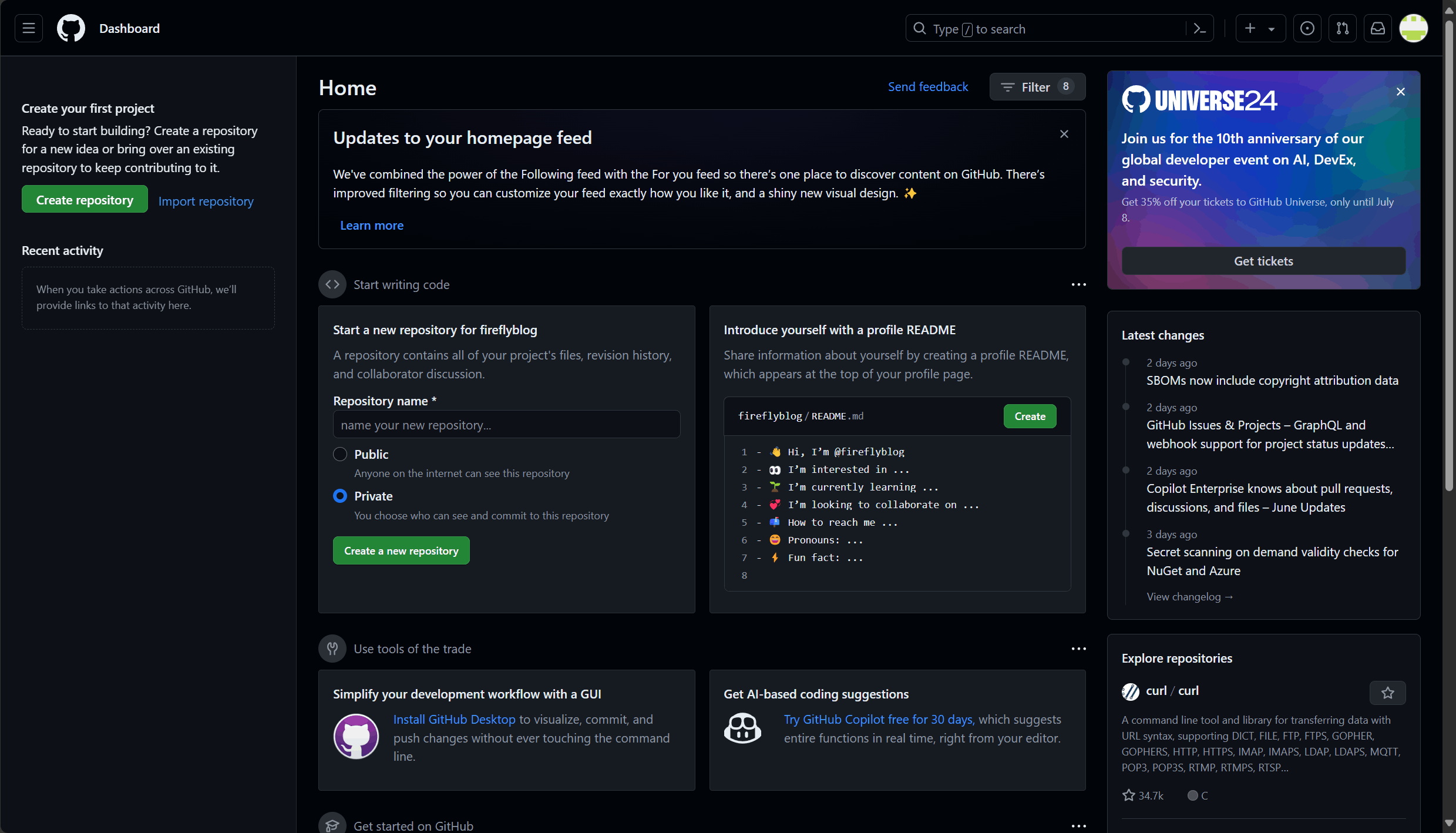Click the Copilot logo icon

[742, 728]
